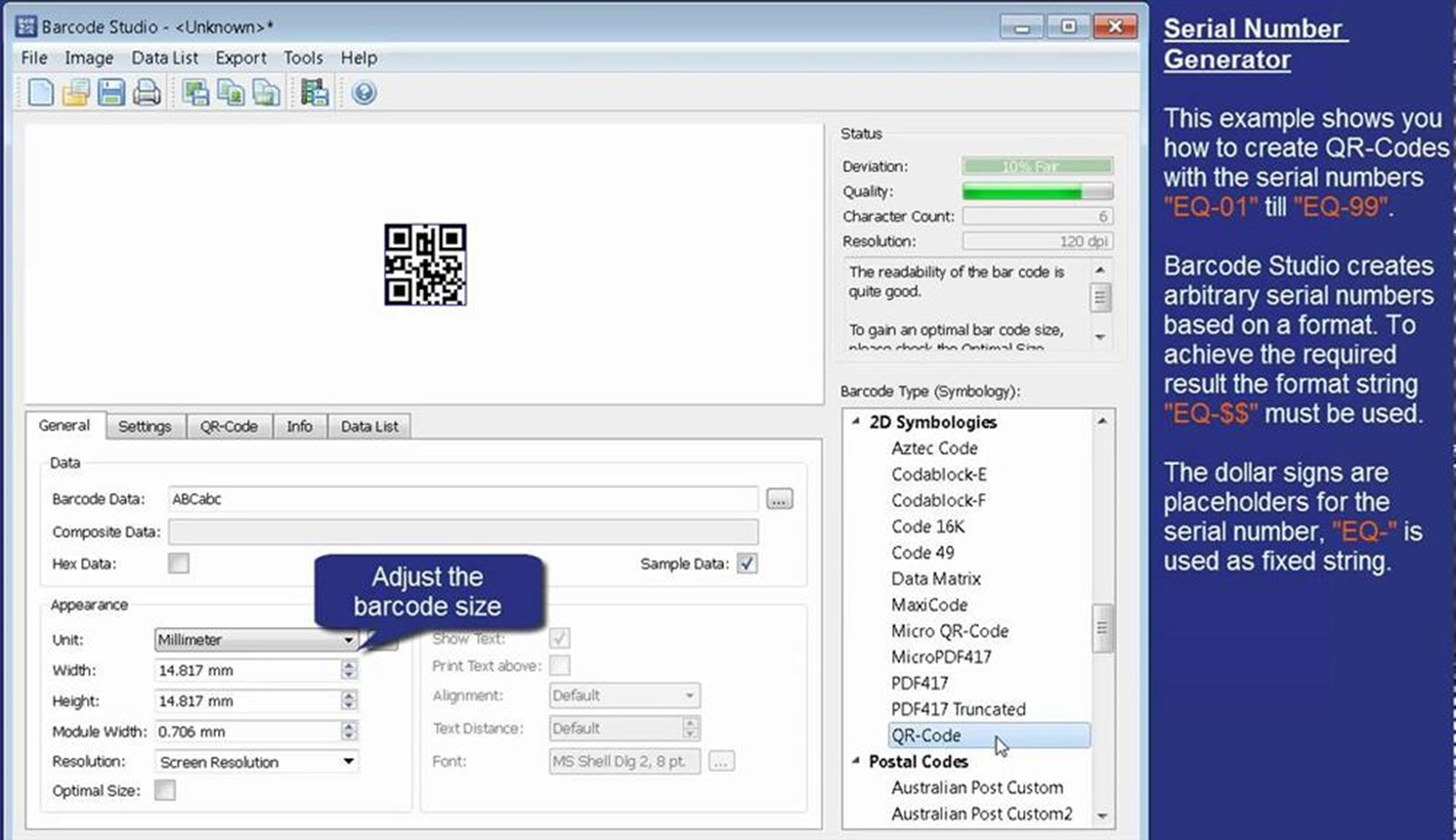
Task: Select Code 16K symbology
Action: click(x=928, y=527)
